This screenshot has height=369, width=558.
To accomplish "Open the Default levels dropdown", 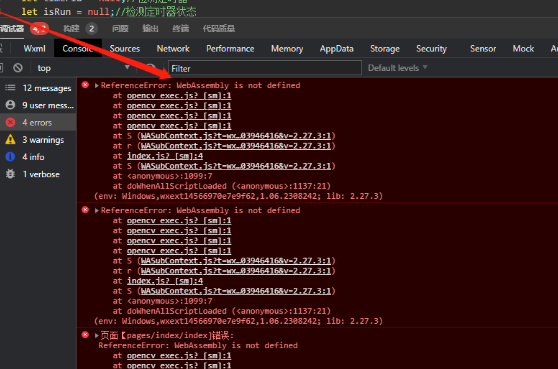I will point(397,68).
